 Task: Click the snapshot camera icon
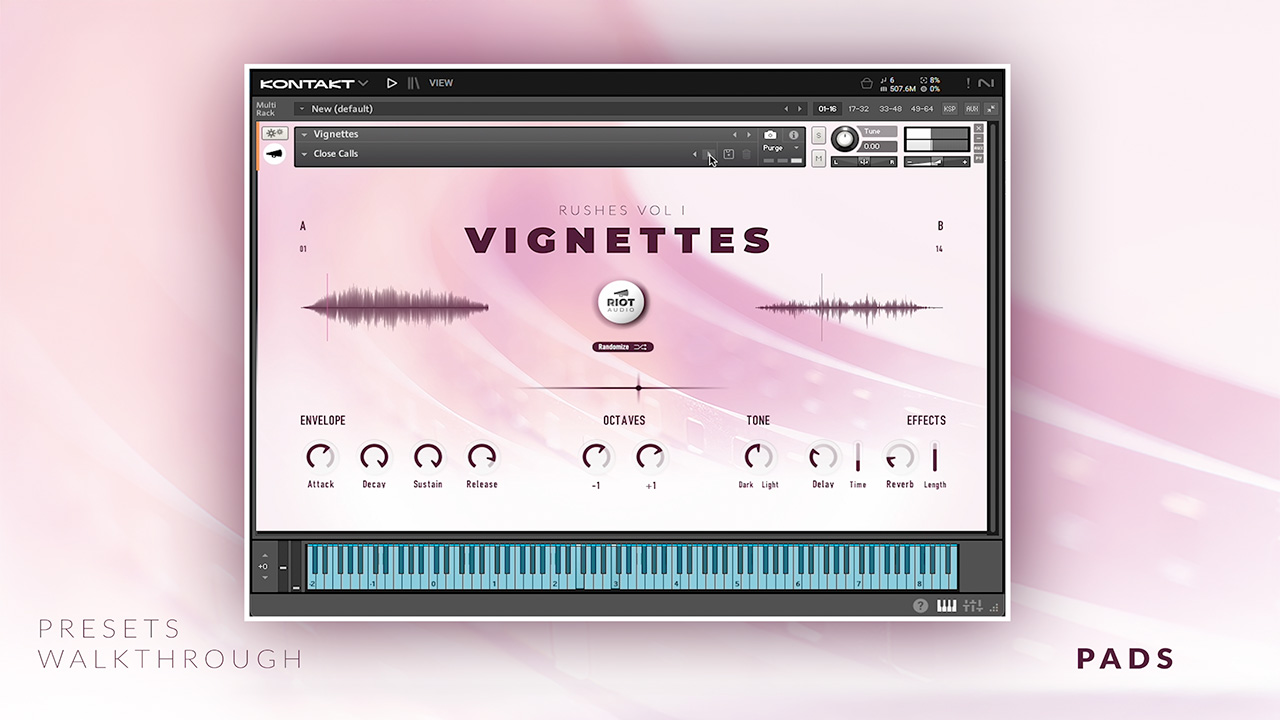click(x=770, y=134)
